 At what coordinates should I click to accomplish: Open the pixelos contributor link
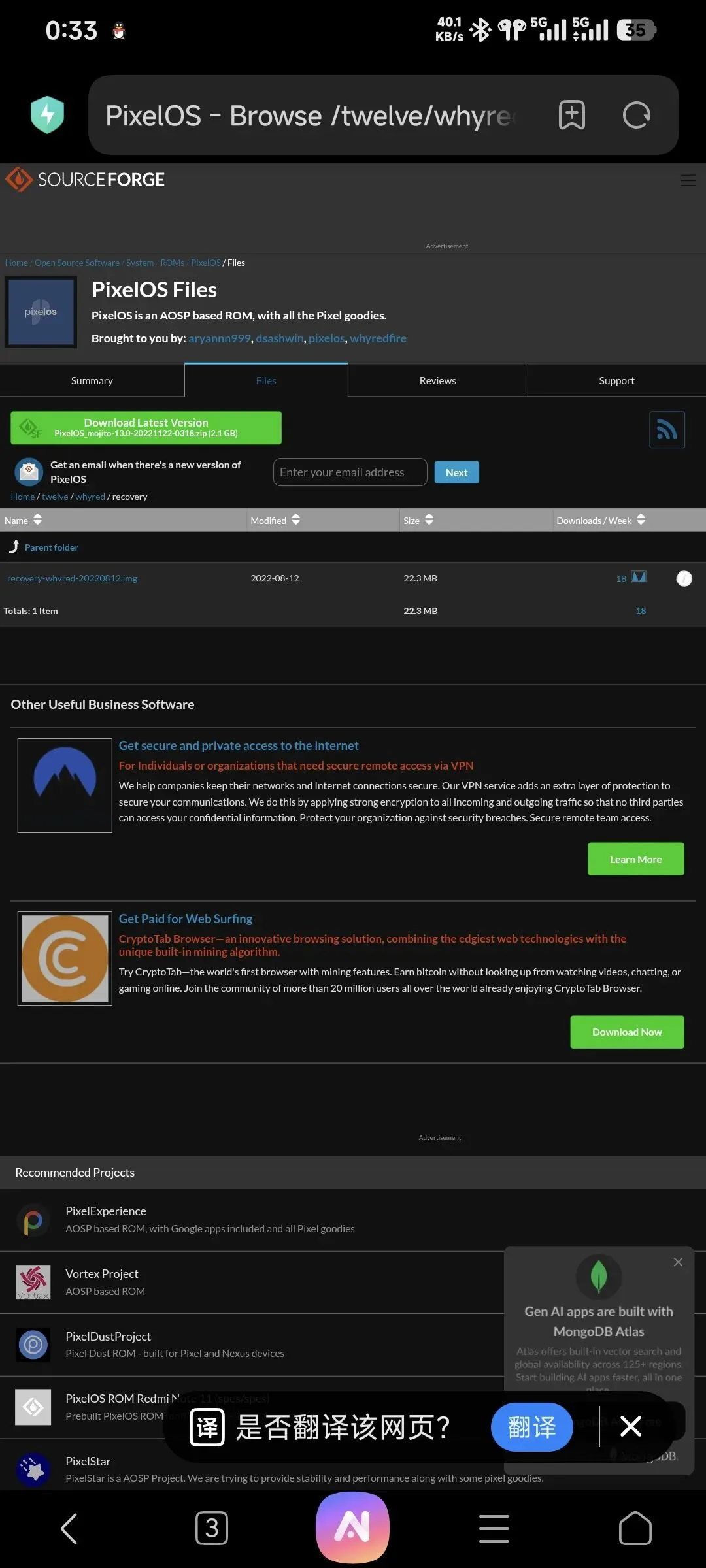[326, 338]
